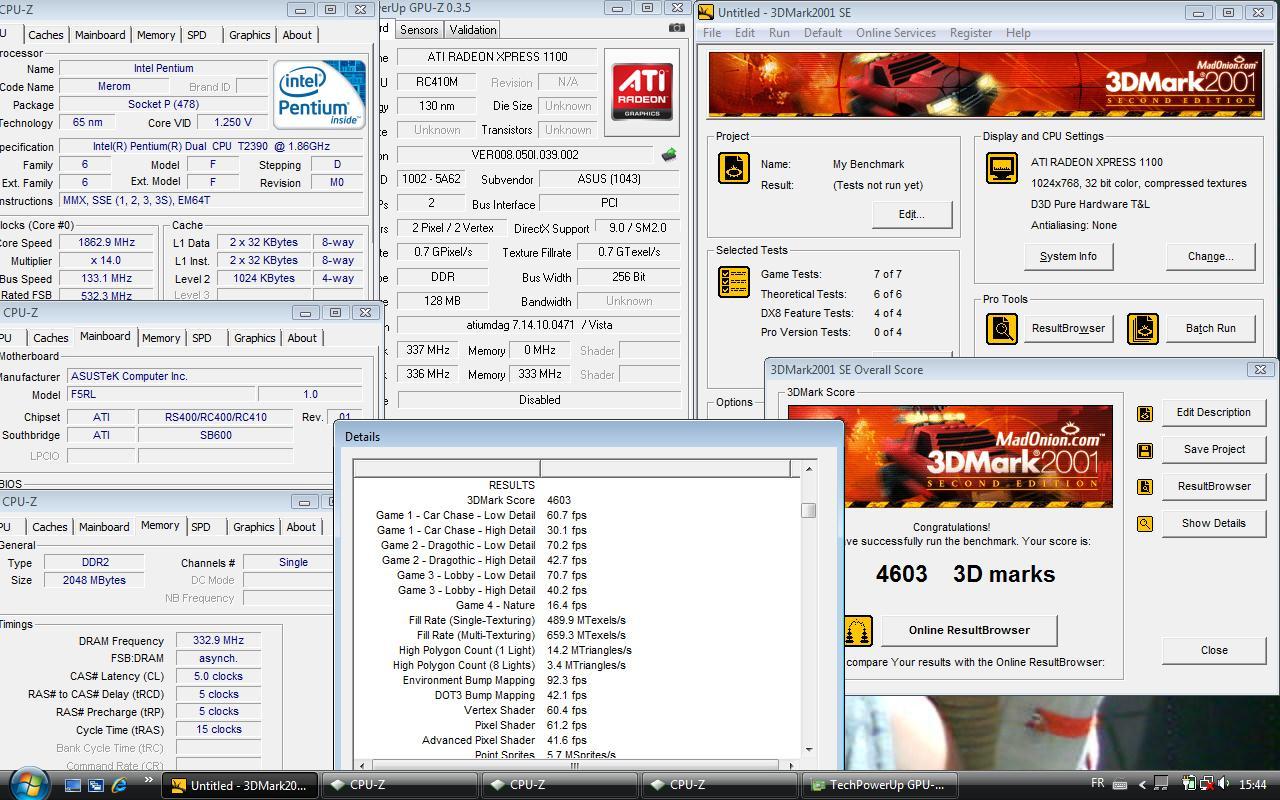Open the Edit menu in 3DMark2001
The height and width of the screenshot is (800, 1280).
[745, 33]
